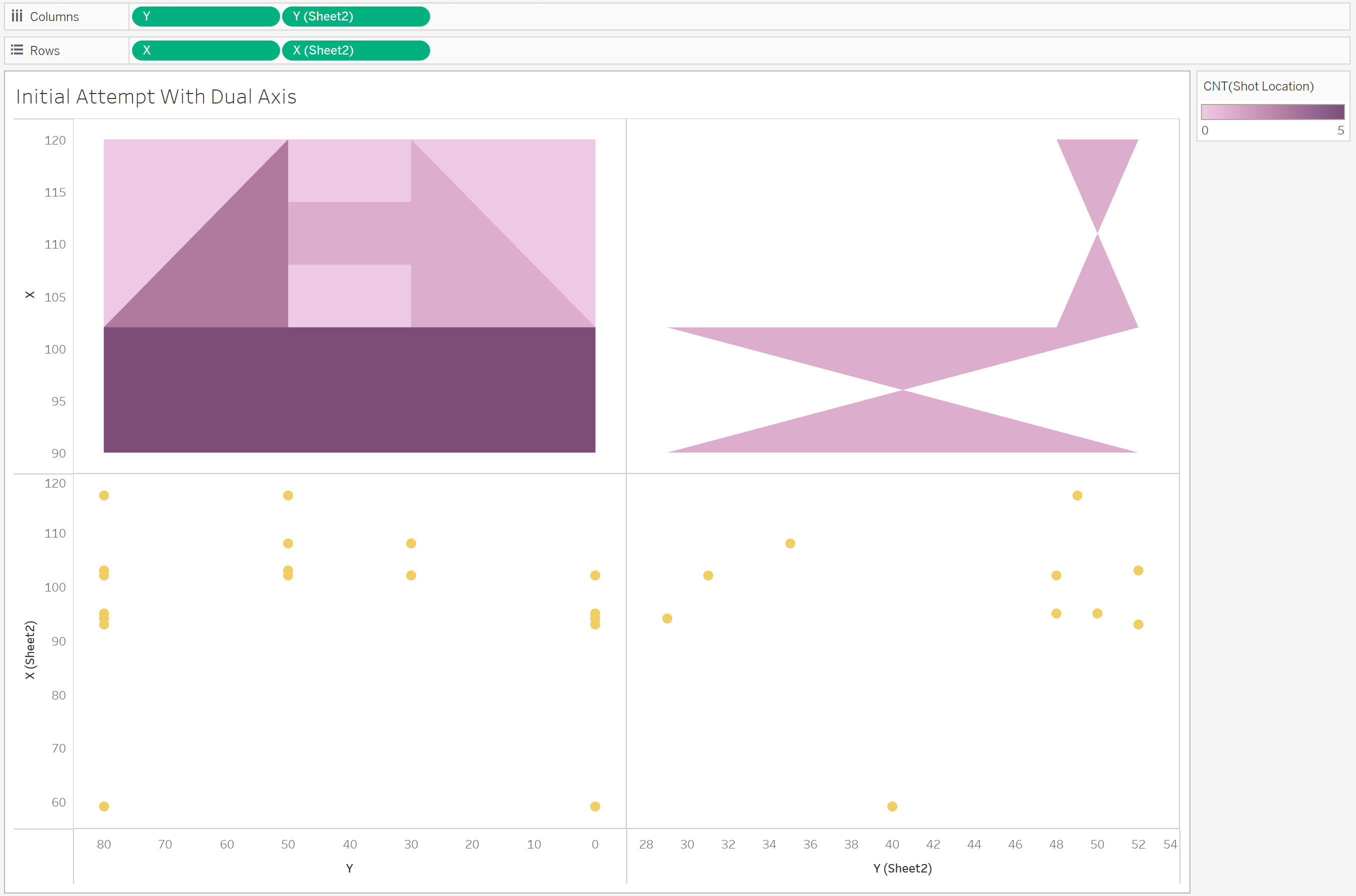
Task: Select the X pill on Rows shelf
Action: pos(206,50)
